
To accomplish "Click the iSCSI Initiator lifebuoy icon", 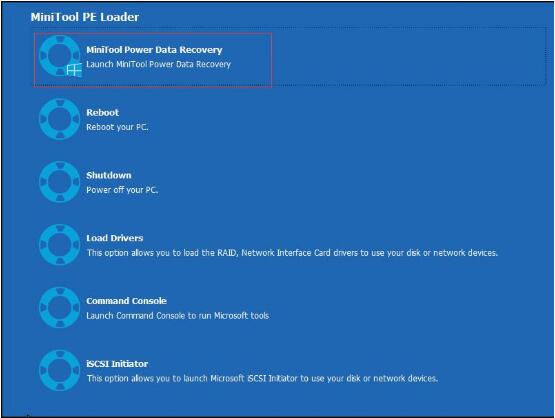I will [x=59, y=370].
